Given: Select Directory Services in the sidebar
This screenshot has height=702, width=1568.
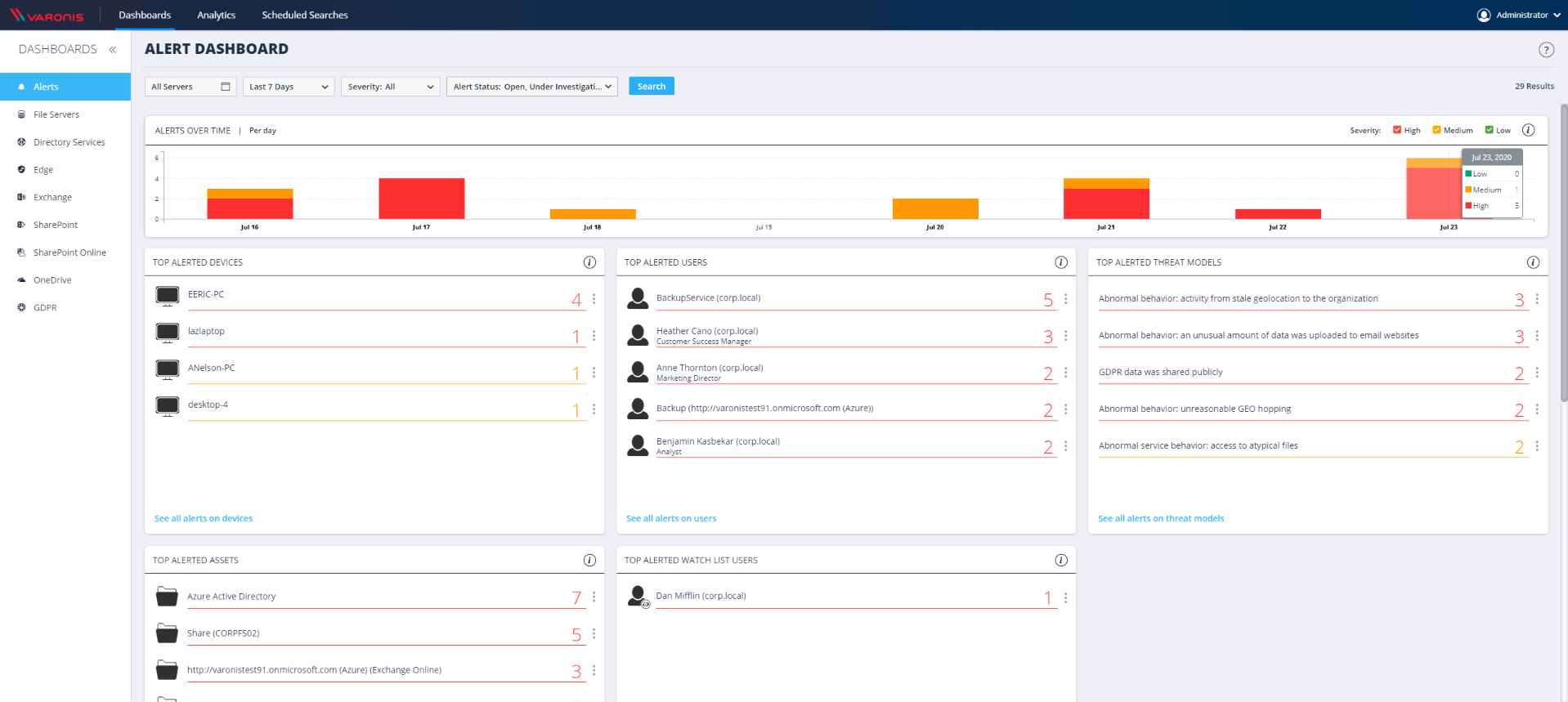Looking at the screenshot, I should coord(65,142).
